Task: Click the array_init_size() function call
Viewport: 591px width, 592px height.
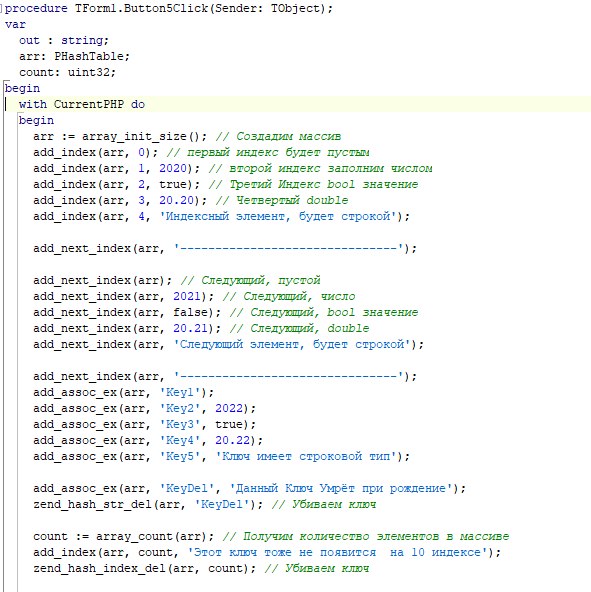Action: click(x=141, y=136)
